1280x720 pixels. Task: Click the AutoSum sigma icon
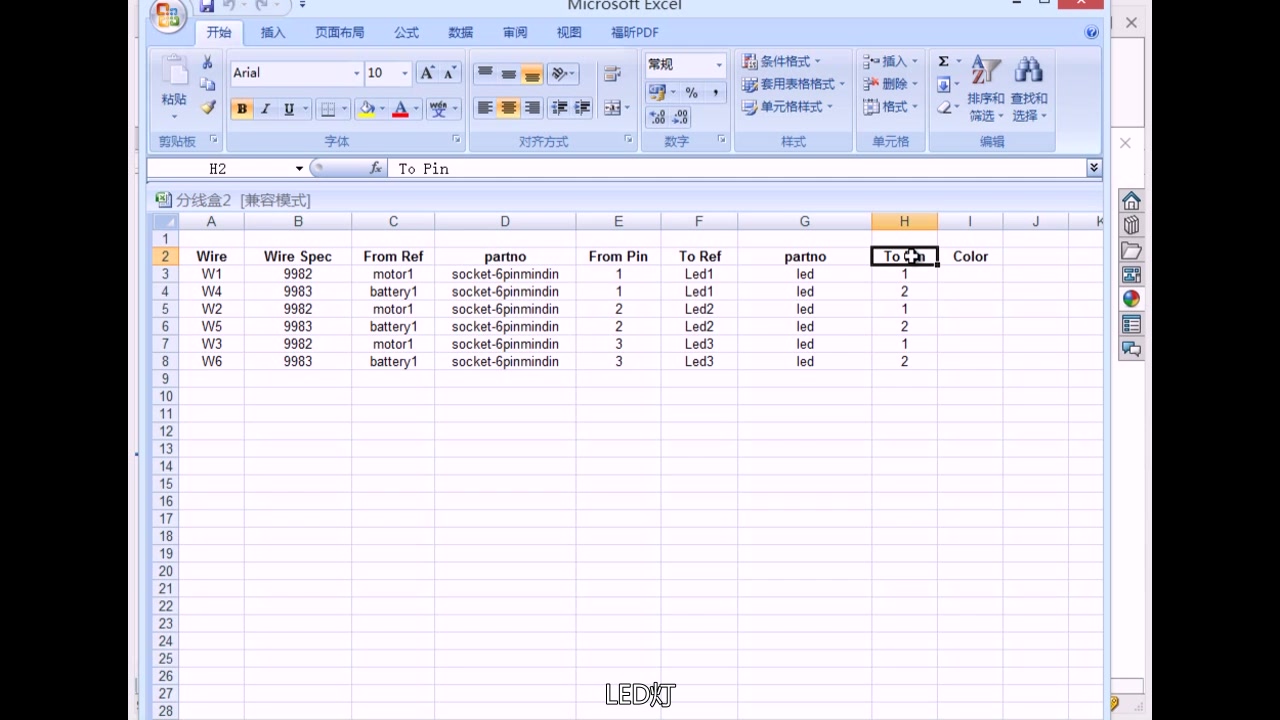coord(943,62)
